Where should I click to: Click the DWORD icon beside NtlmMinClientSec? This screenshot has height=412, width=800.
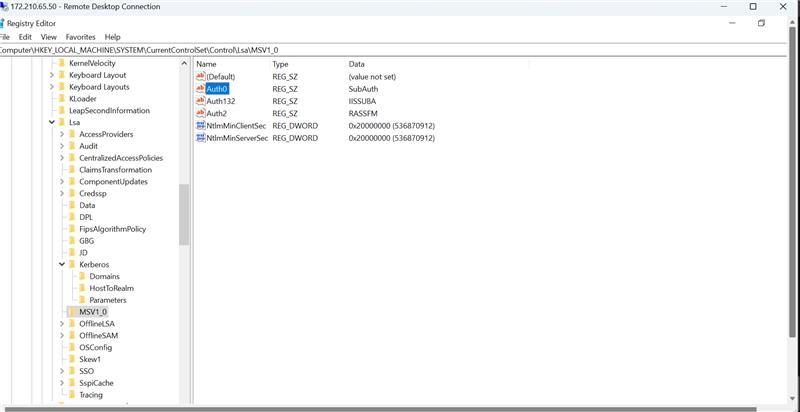201,125
